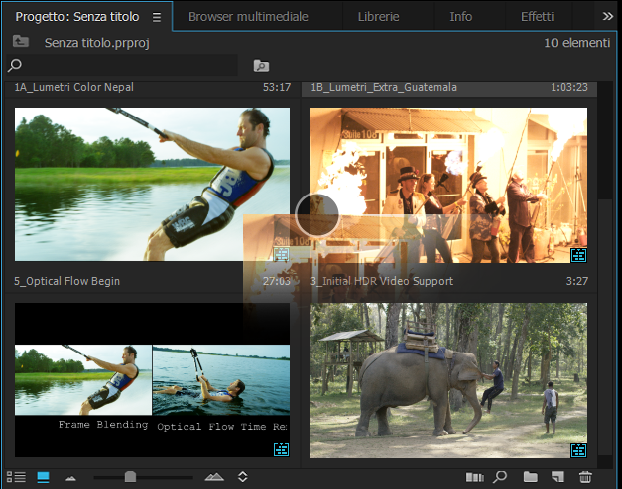Click the search magnifier icon in search field

tap(15, 65)
